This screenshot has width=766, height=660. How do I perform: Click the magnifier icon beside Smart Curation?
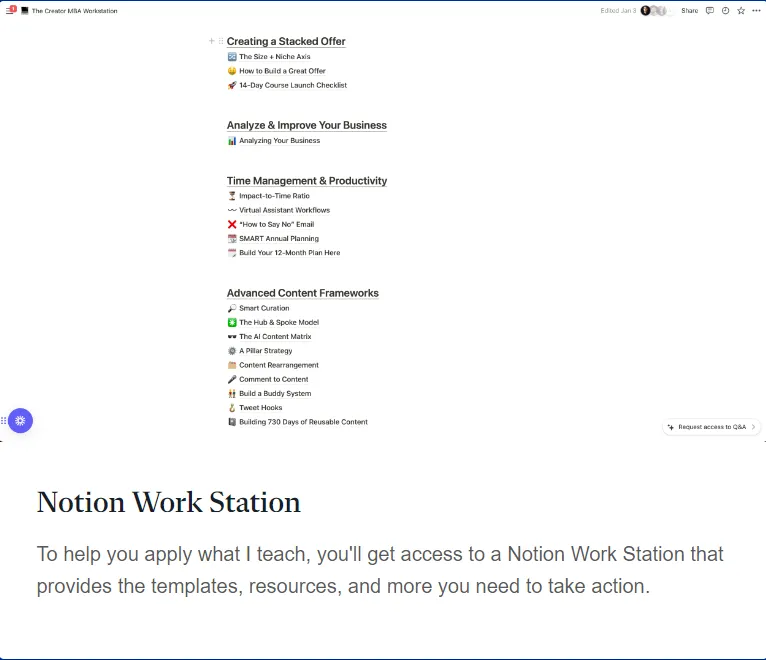(x=232, y=308)
